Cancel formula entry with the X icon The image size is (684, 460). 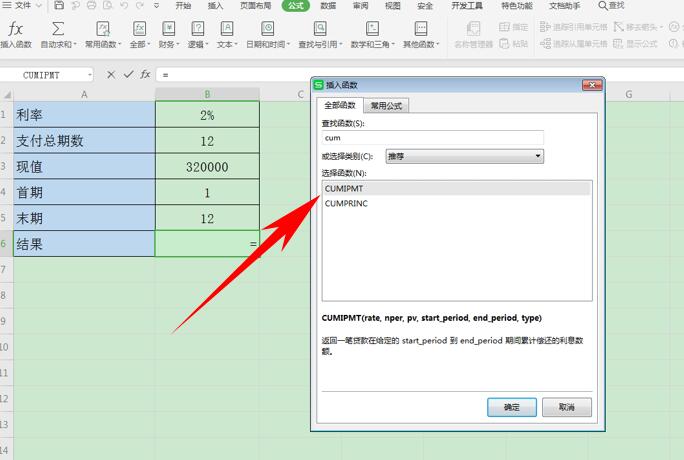click(x=111, y=75)
